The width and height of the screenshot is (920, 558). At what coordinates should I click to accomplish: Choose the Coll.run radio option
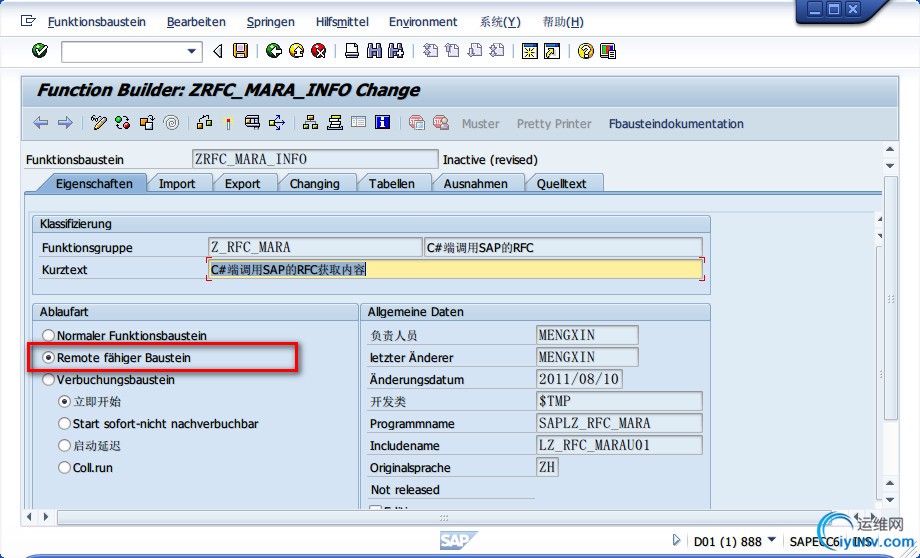[x=65, y=468]
